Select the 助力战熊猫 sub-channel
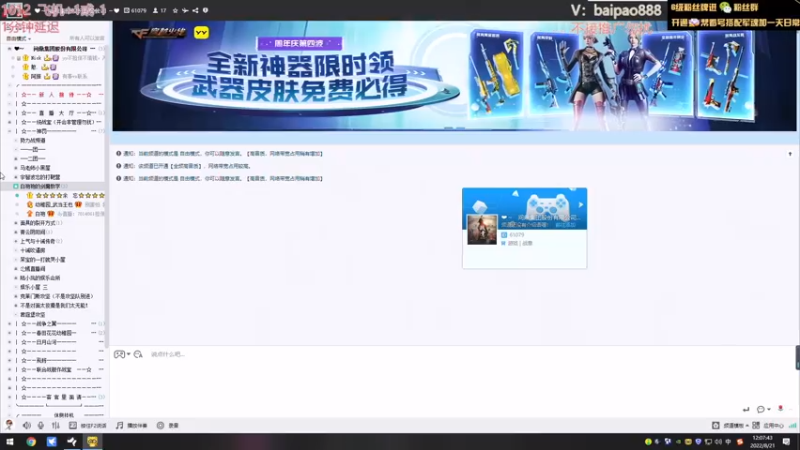The width and height of the screenshot is (800, 450). coord(33,140)
